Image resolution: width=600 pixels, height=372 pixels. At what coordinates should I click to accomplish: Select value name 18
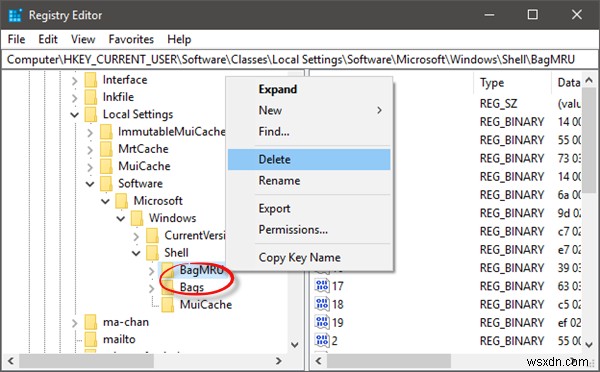click(338, 305)
